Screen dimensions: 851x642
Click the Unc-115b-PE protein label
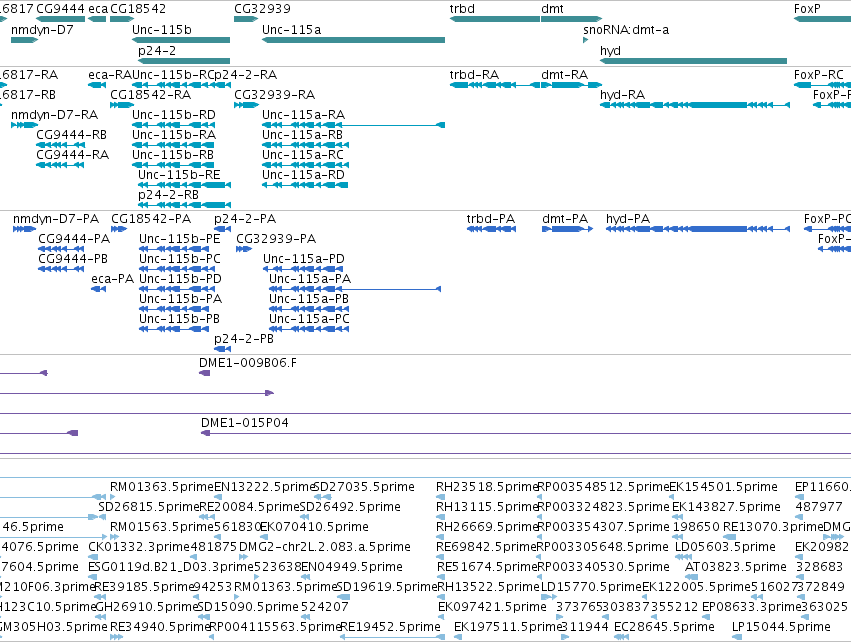(x=180, y=239)
